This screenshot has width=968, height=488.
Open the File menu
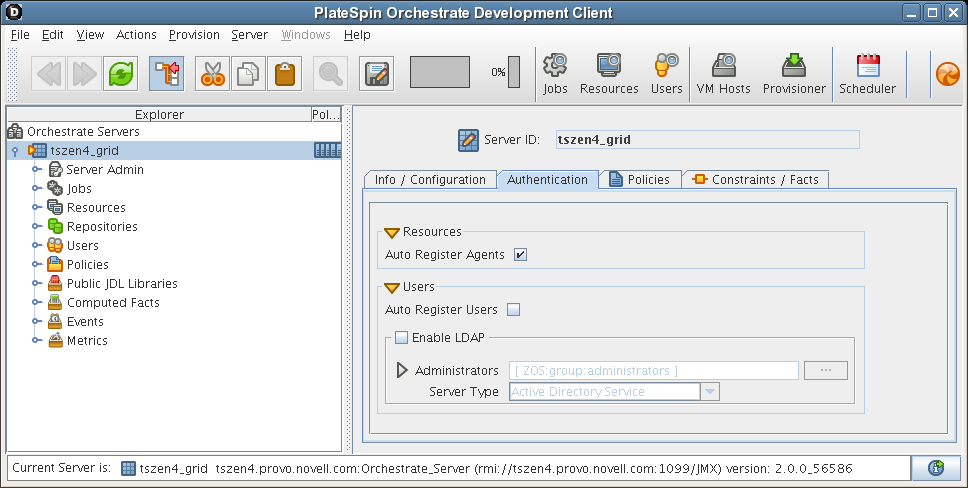20,35
